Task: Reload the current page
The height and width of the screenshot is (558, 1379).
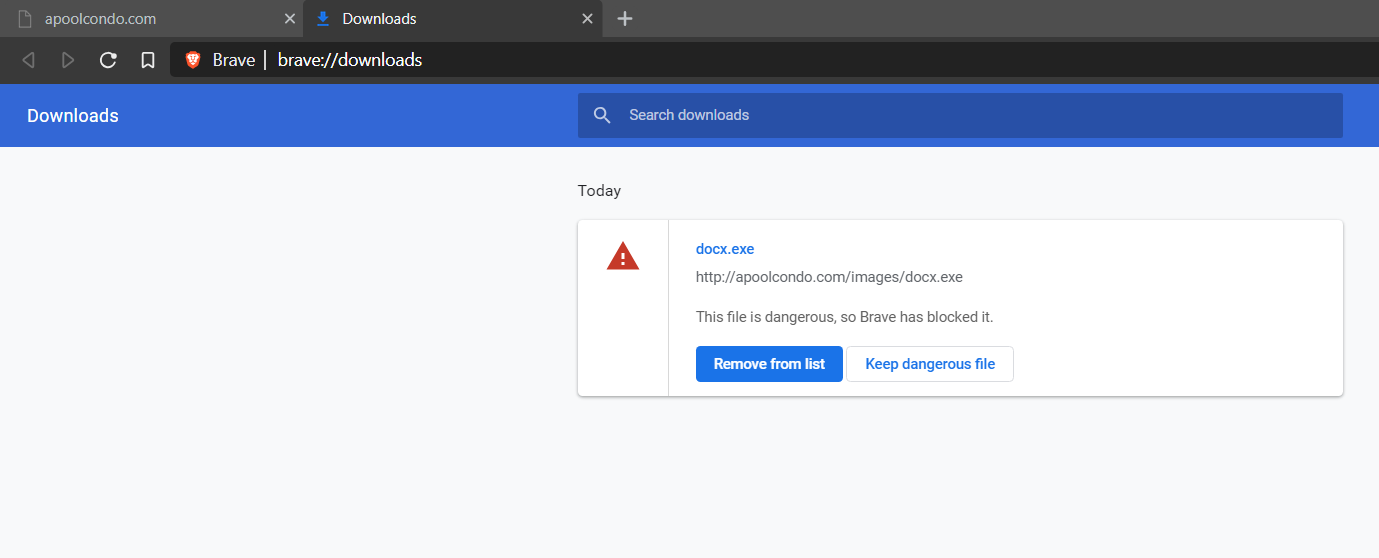Action: [x=108, y=60]
